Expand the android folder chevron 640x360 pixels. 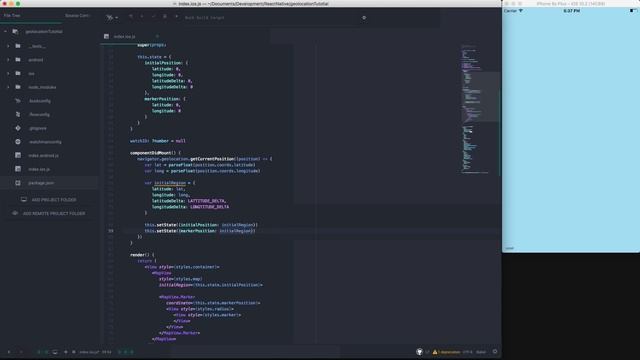pos(8,60)
